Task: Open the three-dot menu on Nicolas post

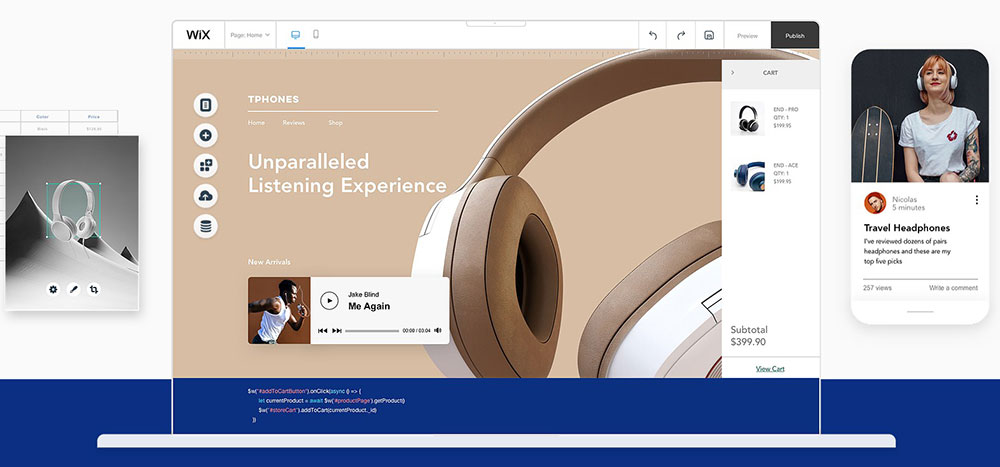Action: point(977,200)
